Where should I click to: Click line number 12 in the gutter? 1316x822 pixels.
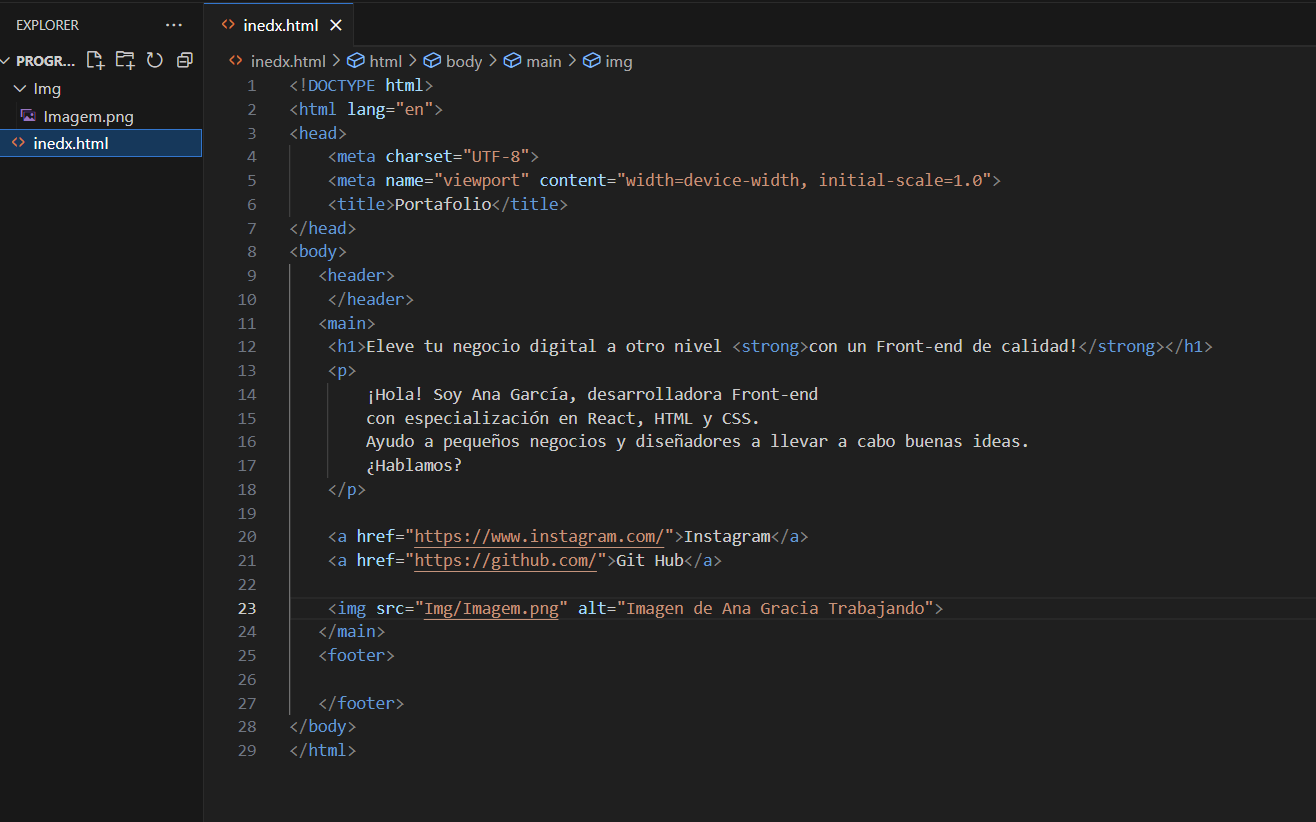pos(247,347)
